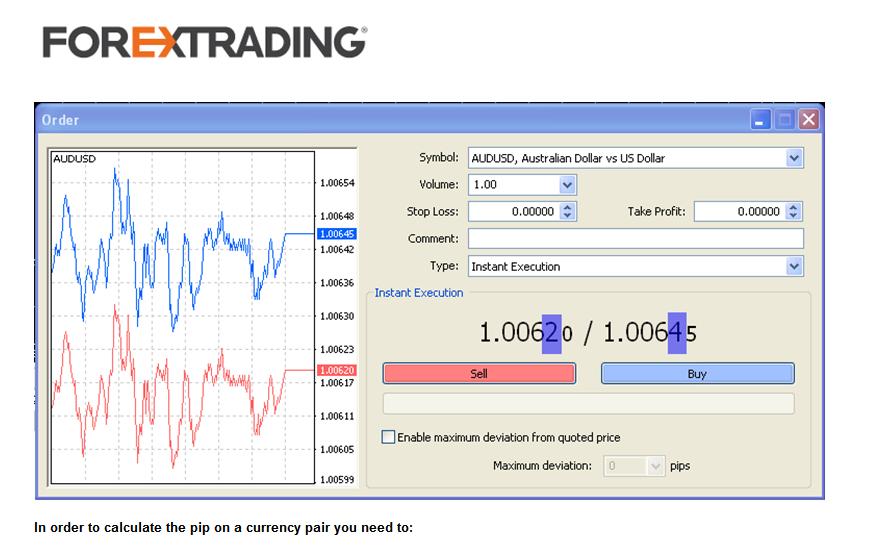Minimize the Order window
This screenshot has width=894, height=545.
coord(762,120)
